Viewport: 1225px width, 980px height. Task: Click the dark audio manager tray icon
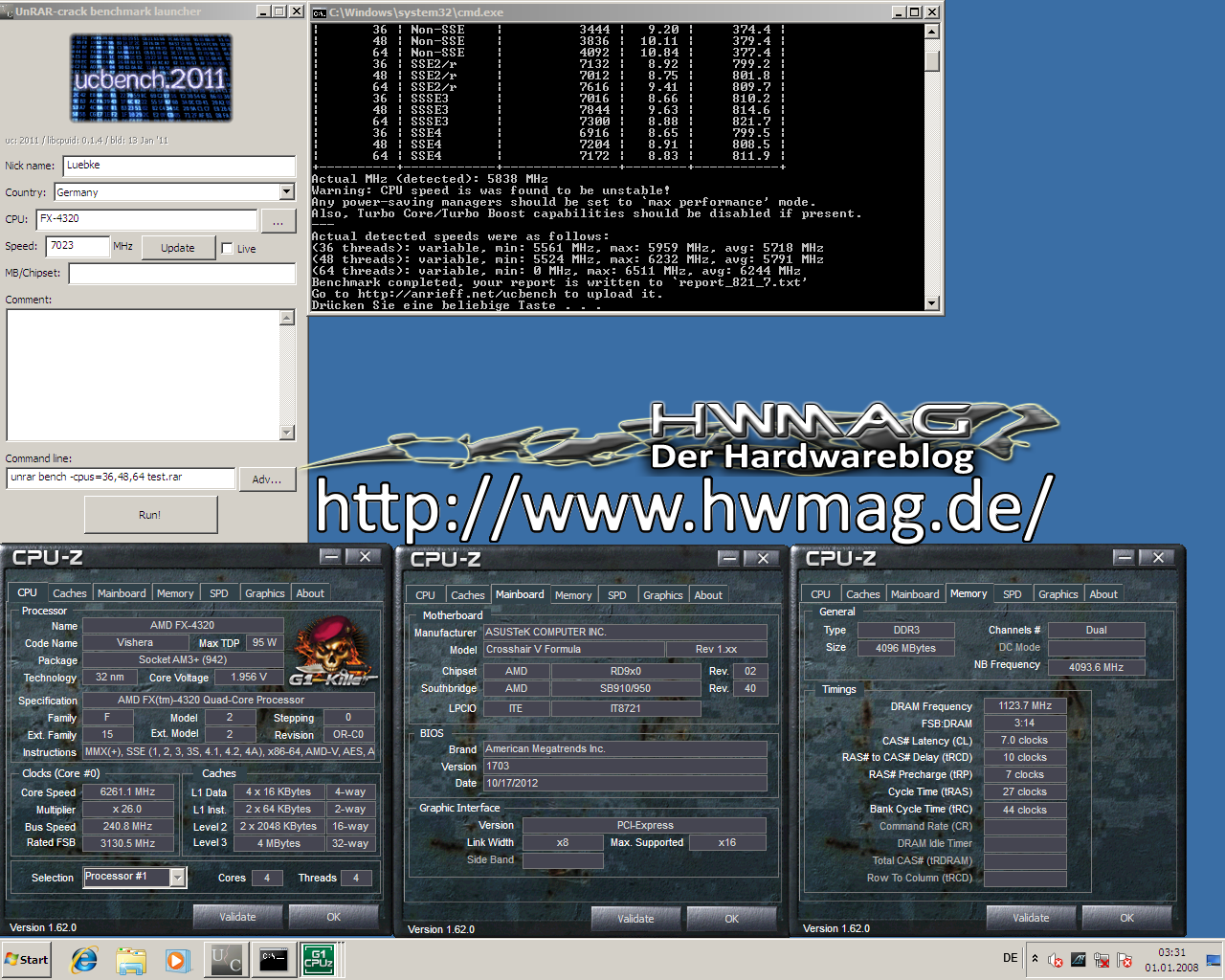coord(1079,960)
